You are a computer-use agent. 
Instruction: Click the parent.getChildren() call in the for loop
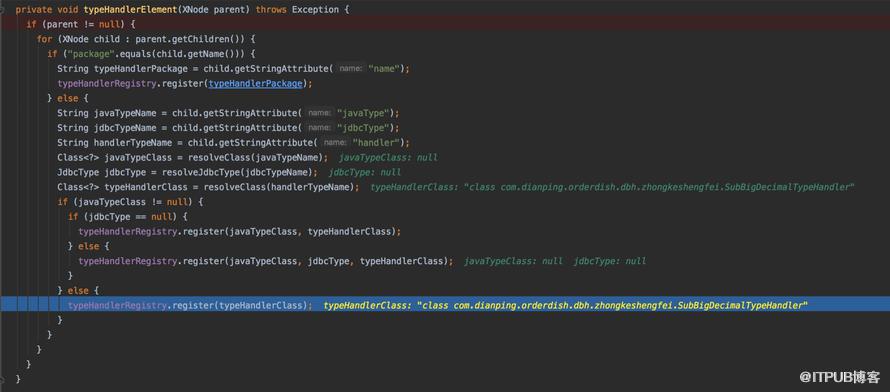pyautogui.click(x=191, y=39)
